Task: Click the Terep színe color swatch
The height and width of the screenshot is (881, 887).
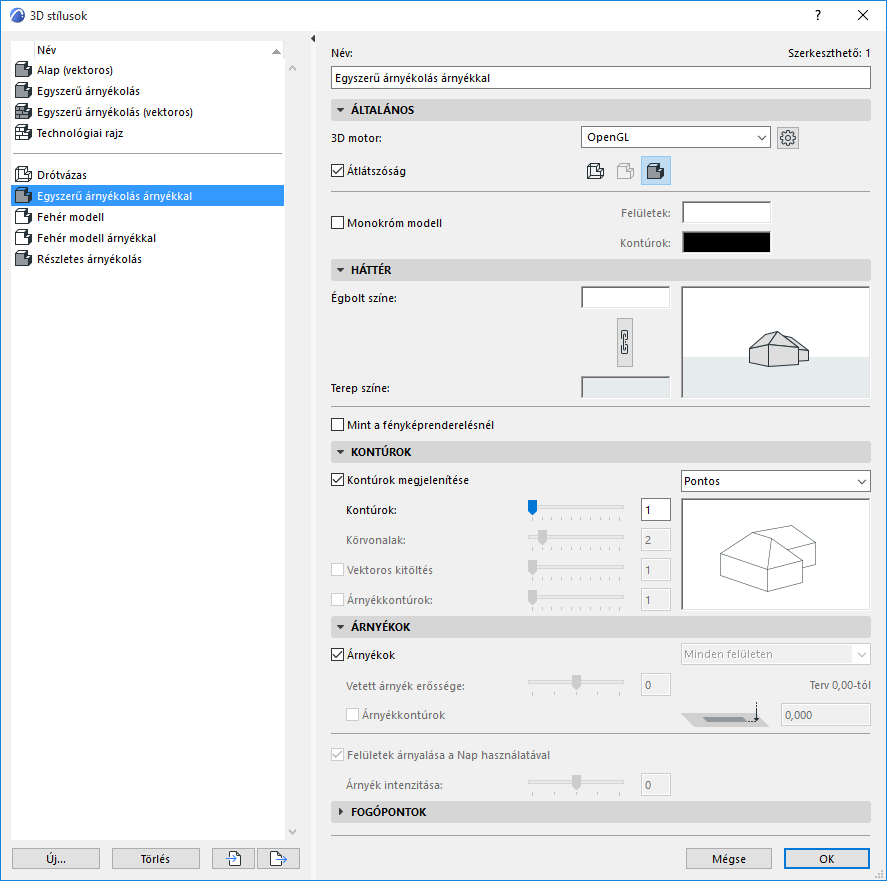Action: point(625,388)
